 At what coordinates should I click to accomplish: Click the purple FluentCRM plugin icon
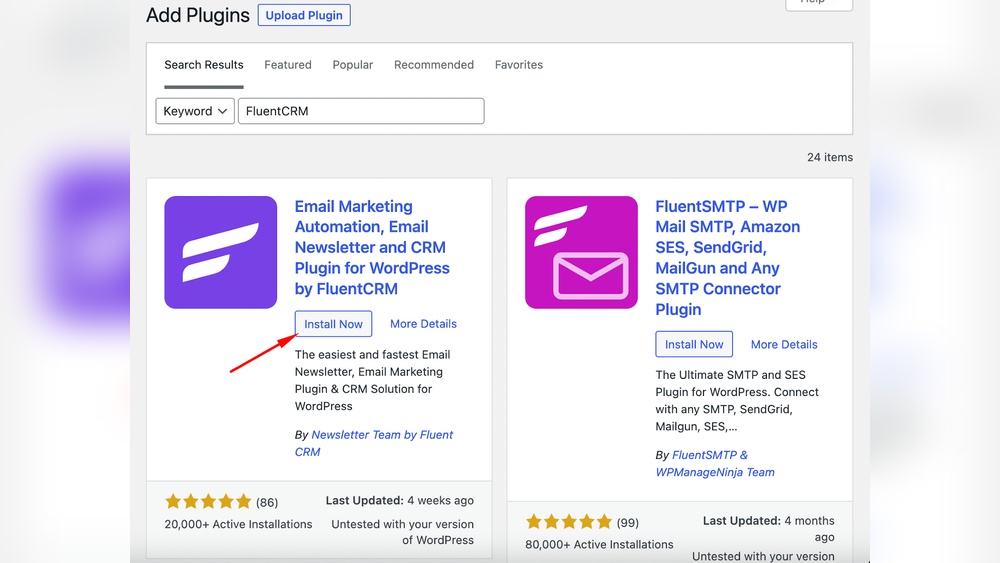pyautogui.click(x=221, y=252)
